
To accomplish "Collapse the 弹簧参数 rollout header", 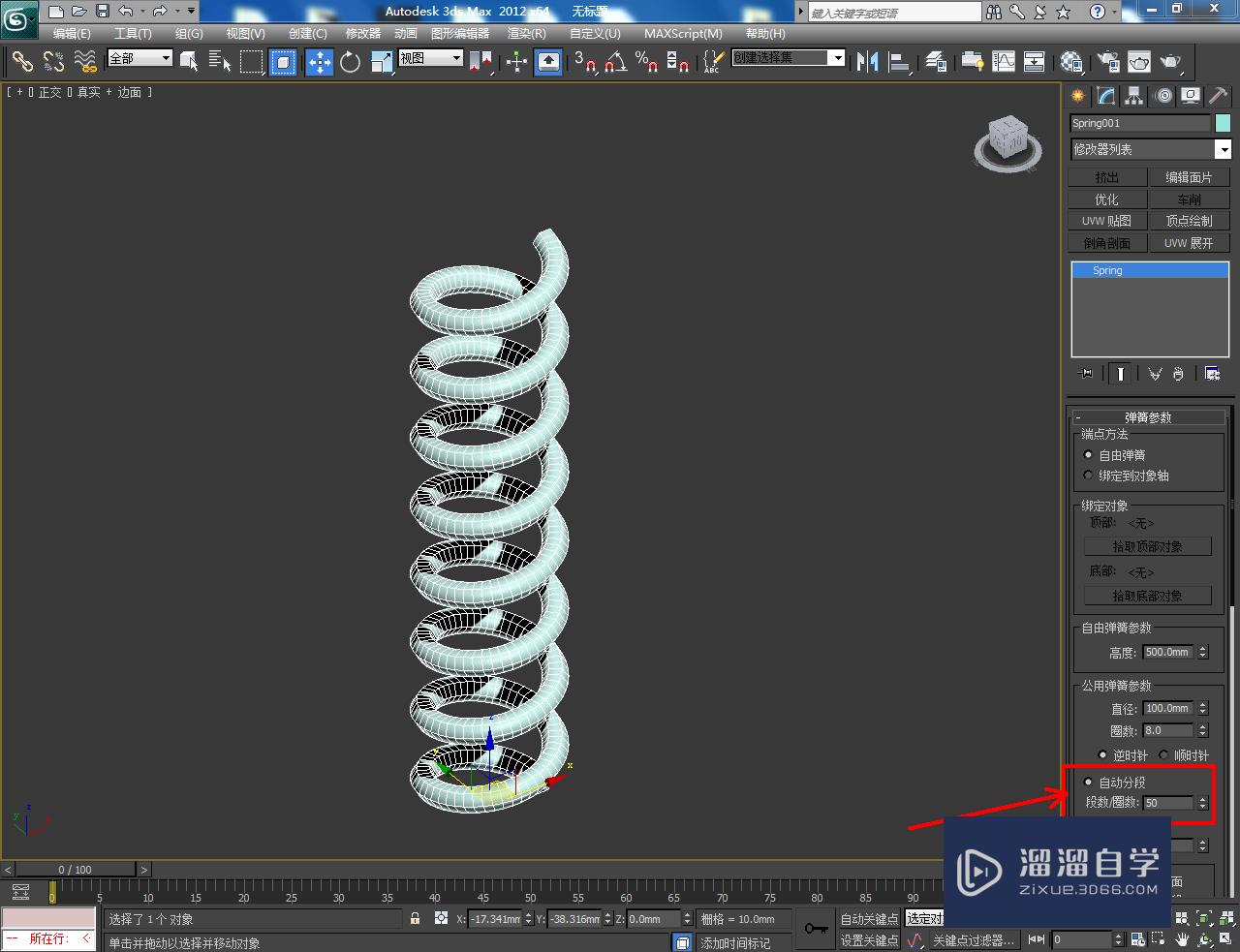I will [1148, 417].
